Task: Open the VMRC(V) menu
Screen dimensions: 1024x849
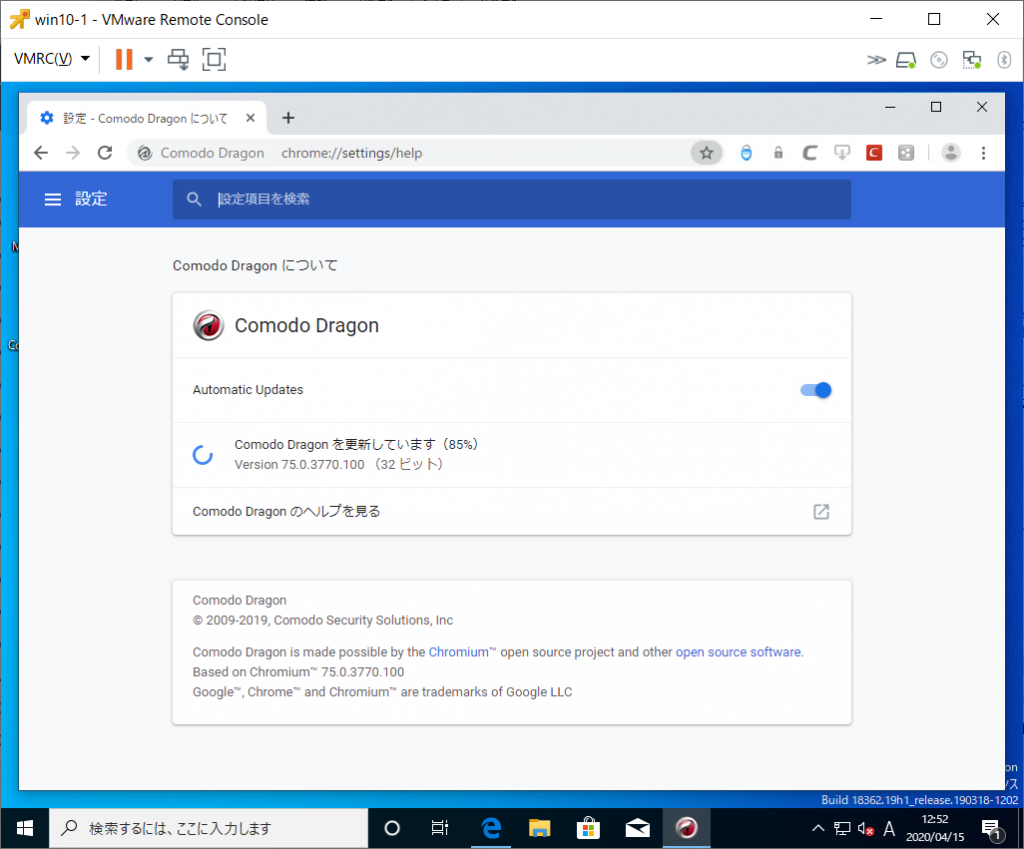Action: pos(52,59)
